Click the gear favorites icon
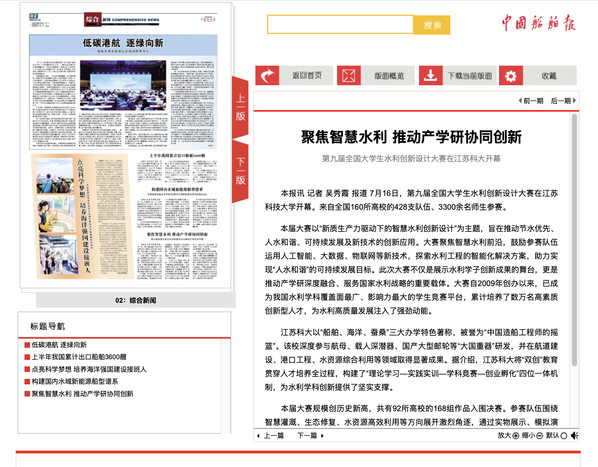The image size is (598, 467). pos(511,75)
